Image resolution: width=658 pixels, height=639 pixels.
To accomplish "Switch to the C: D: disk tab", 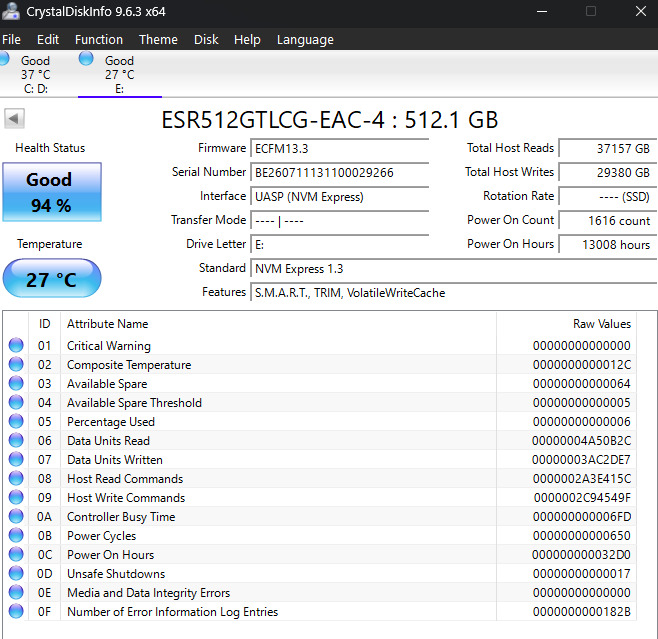I will tap(35, 74).
